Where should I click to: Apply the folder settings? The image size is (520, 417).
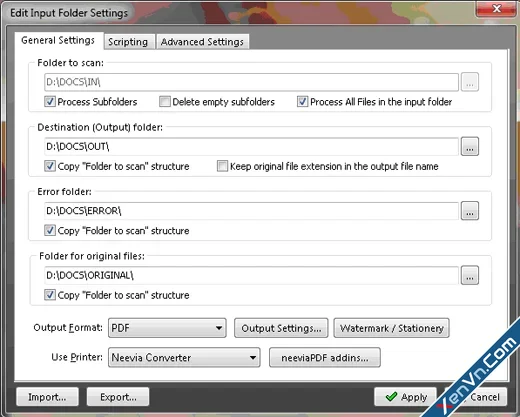click(405, 397)
